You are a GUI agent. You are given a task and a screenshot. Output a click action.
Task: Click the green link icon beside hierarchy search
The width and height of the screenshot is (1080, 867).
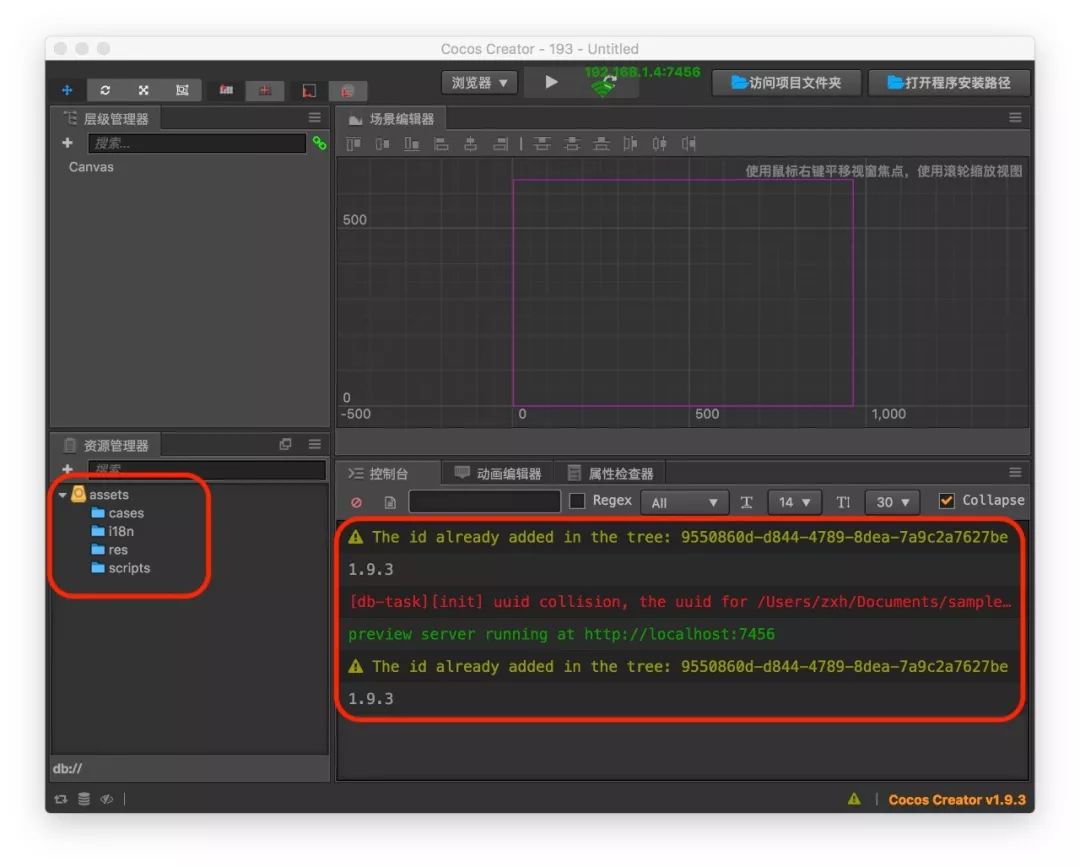pos(319,143)
